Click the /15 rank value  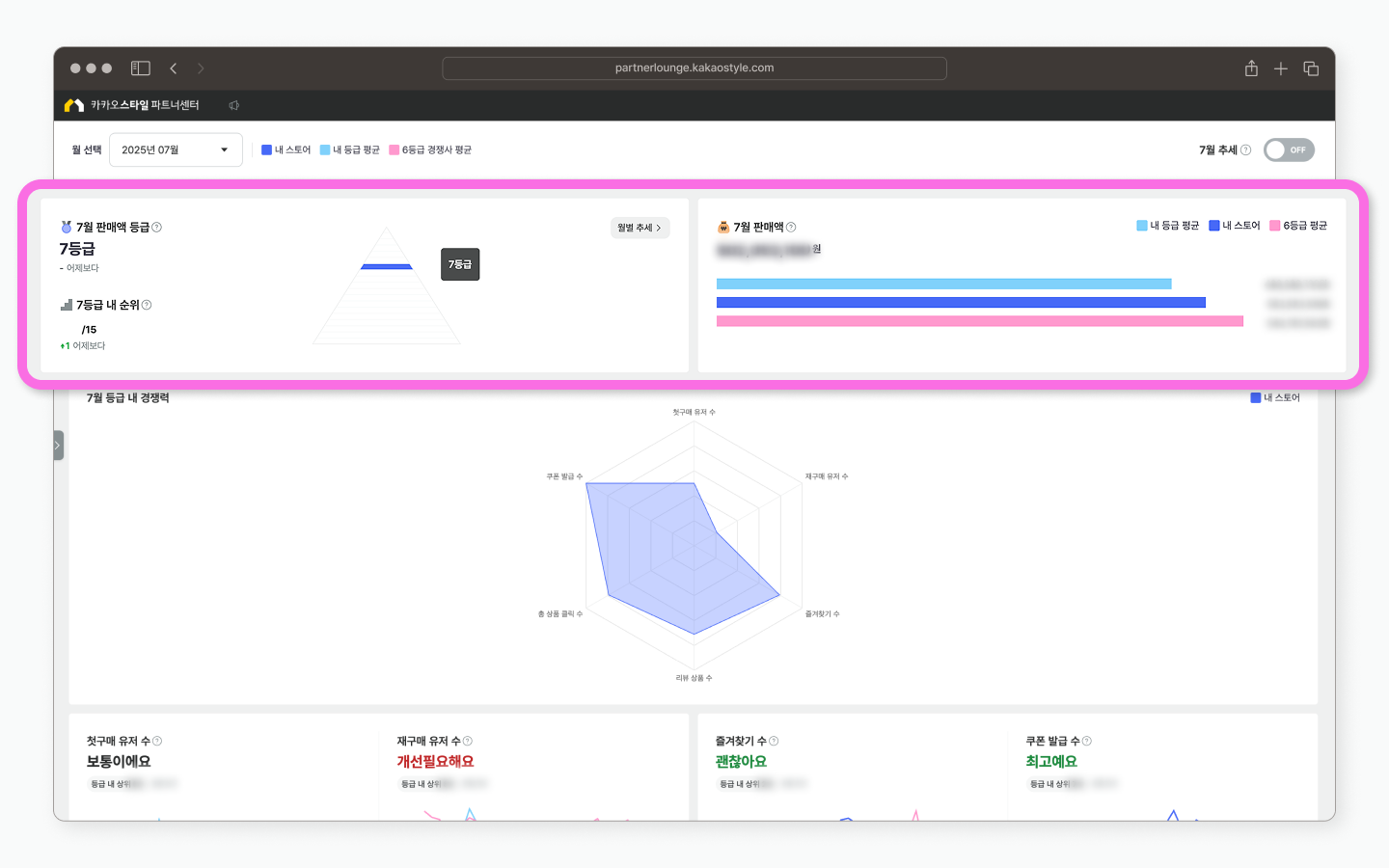(89, 330)
